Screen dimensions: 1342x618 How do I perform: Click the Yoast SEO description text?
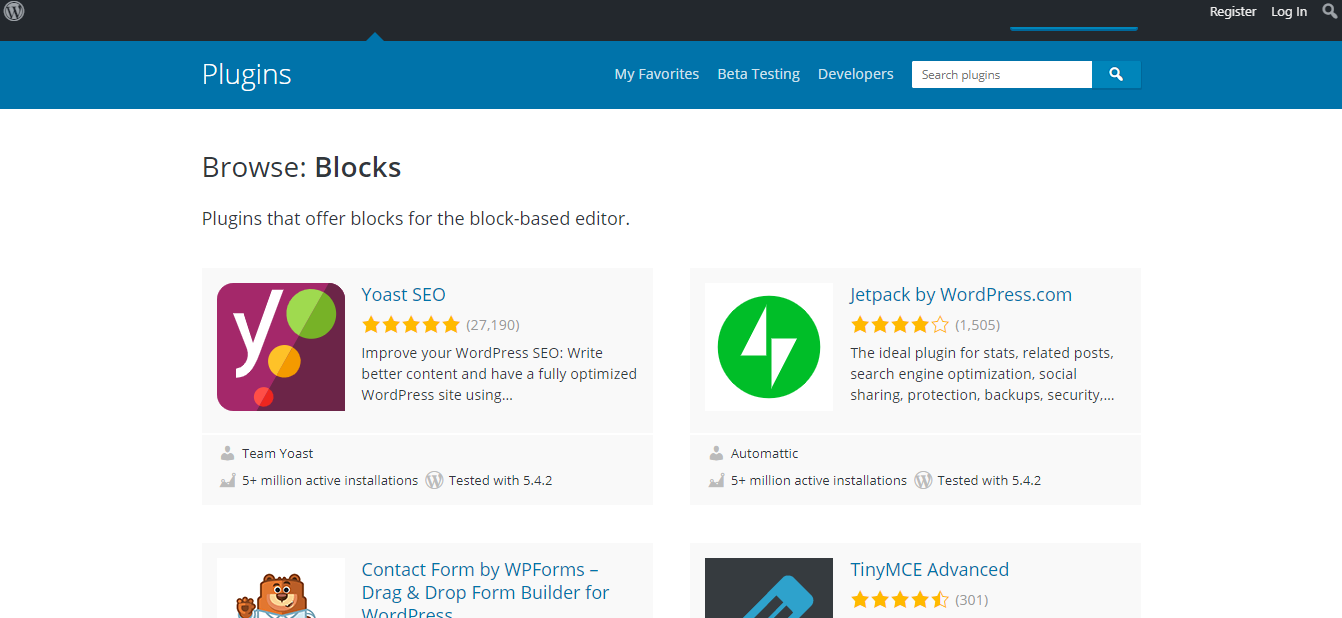tap(499, 374)
